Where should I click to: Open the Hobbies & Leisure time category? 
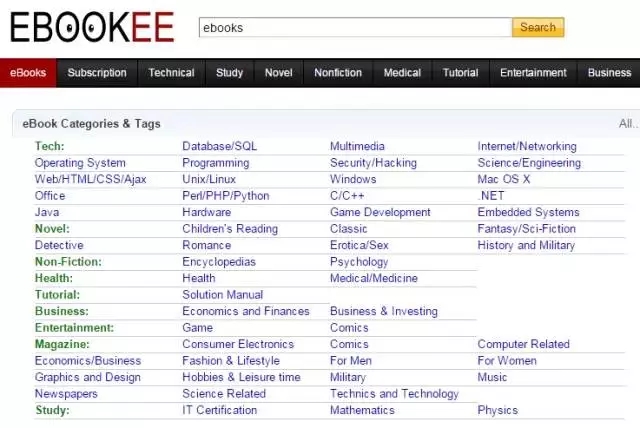[x=242, y=377]
